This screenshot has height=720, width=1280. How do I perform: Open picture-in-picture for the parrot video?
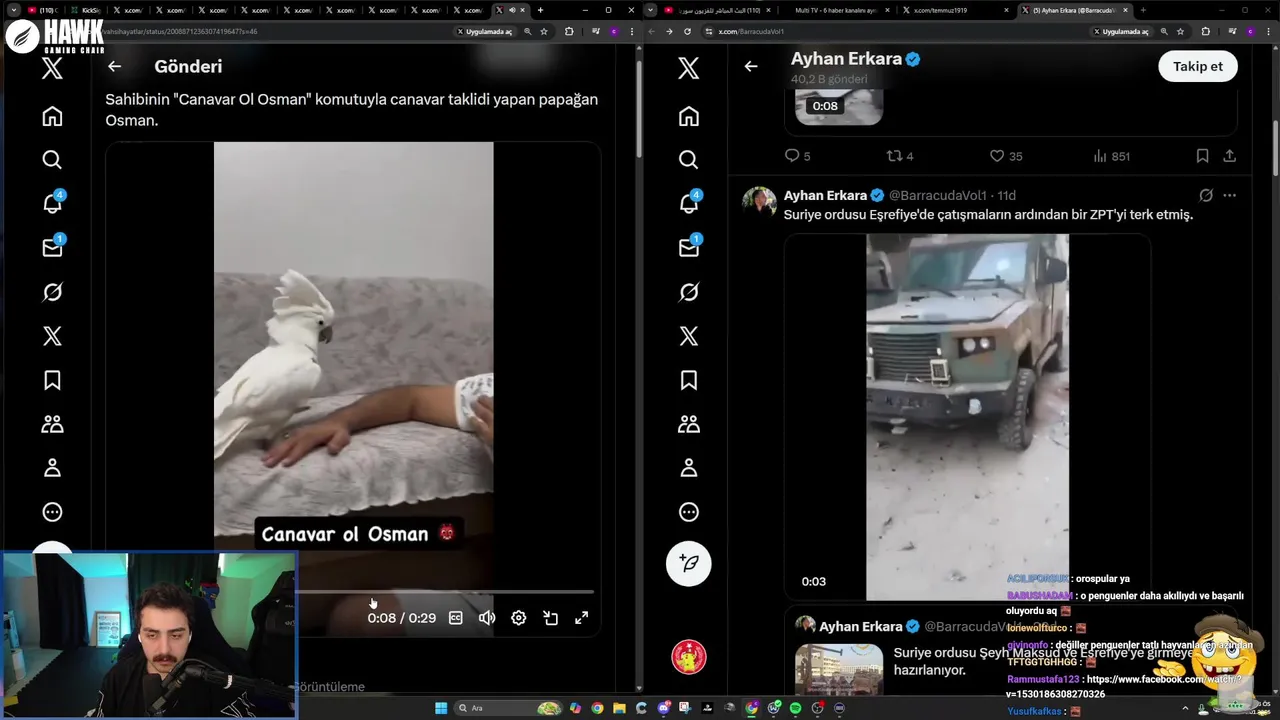click(550, 618)
